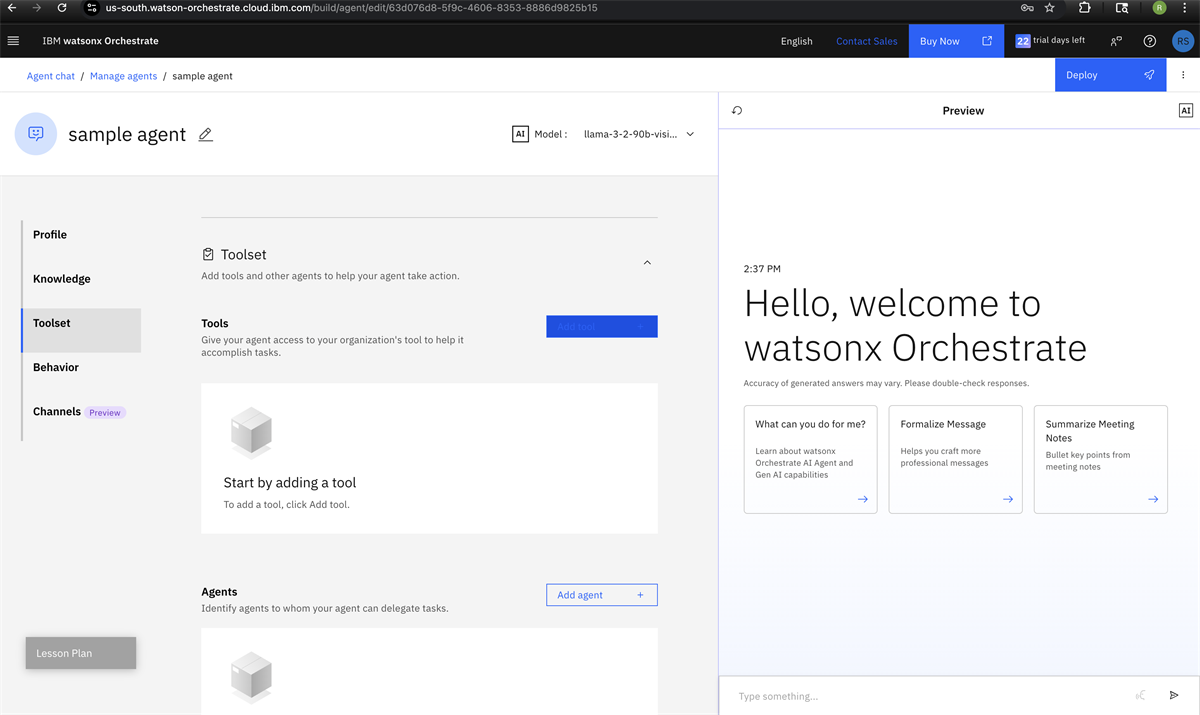Image resolution: width=1200 pixels, height=715 pixels.
Task: Open the Chrome three-dot menu
Action: (1185, 8)
